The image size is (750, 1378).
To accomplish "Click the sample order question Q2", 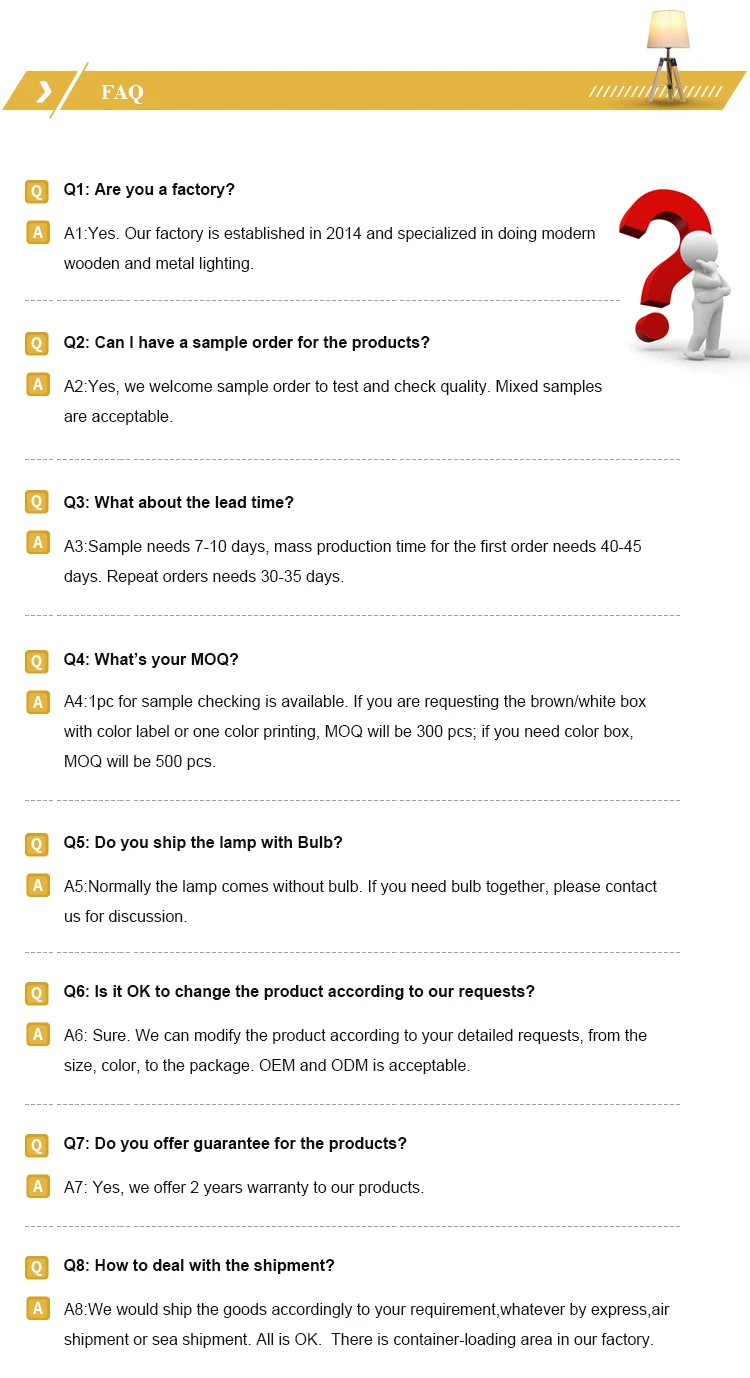I will pos(246,342).
